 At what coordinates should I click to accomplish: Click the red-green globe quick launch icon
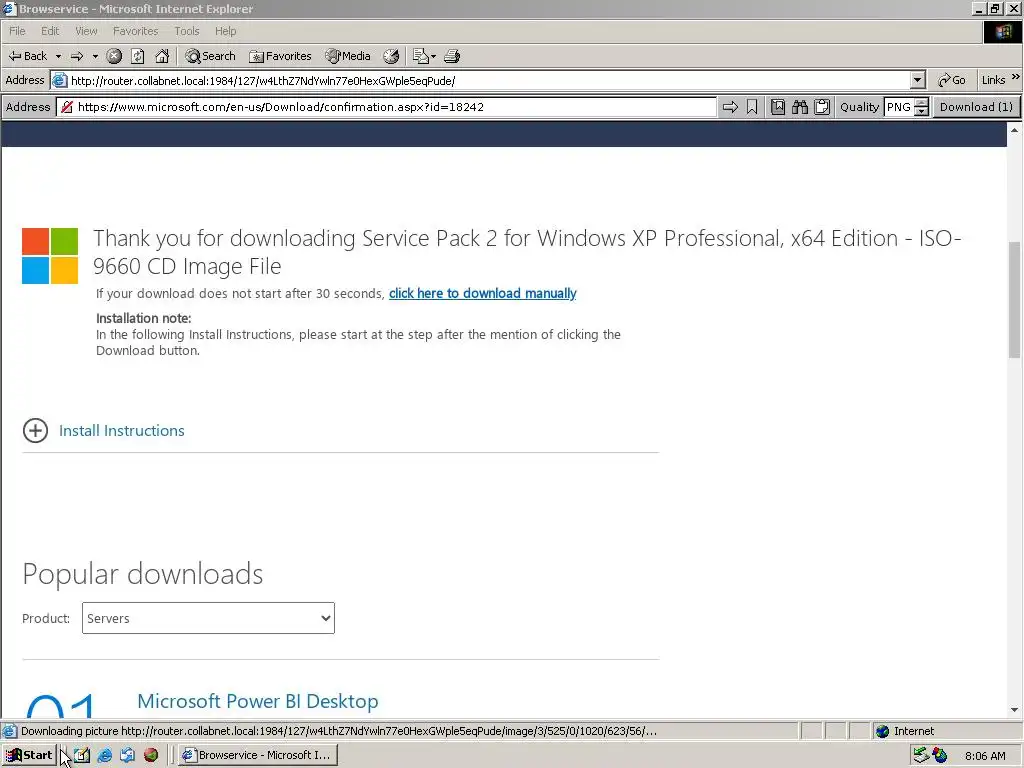point(151,755)
